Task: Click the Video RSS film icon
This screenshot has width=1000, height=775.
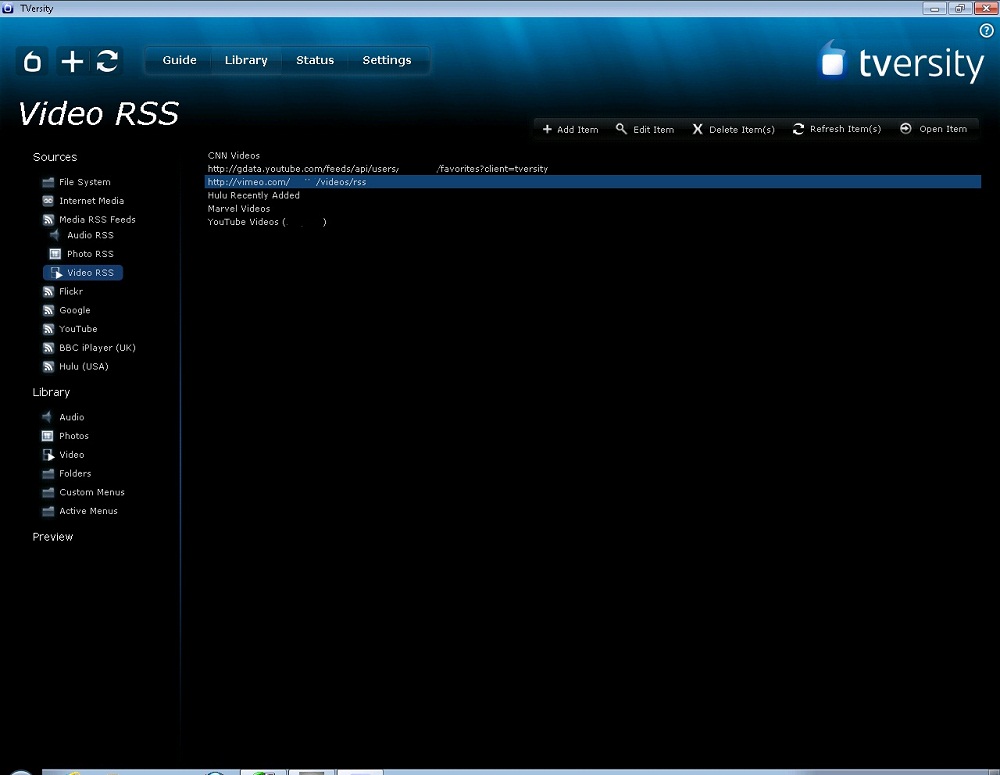Action: [56, 273]
